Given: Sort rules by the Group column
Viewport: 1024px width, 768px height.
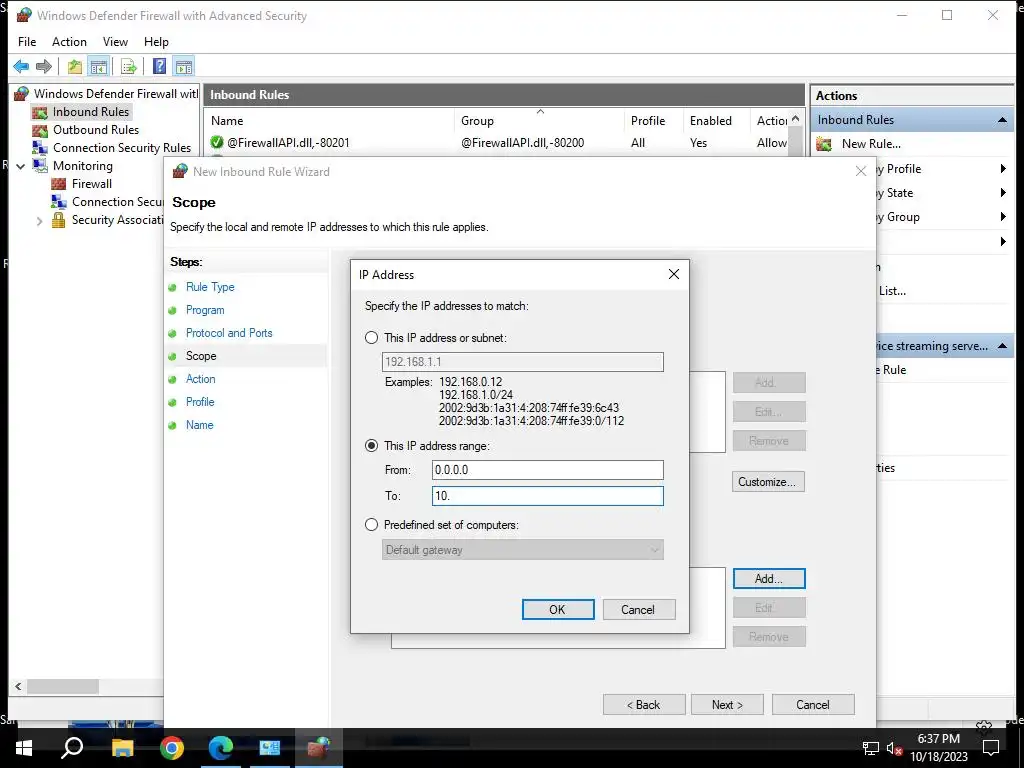Looking at the screenshot, I should coord(539,121).
